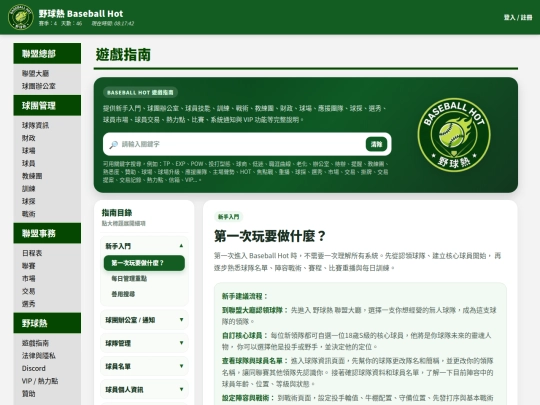The image size is (540, 405).
Task: Collapse the 新手入門 guide section
Action: pos(144,246)
